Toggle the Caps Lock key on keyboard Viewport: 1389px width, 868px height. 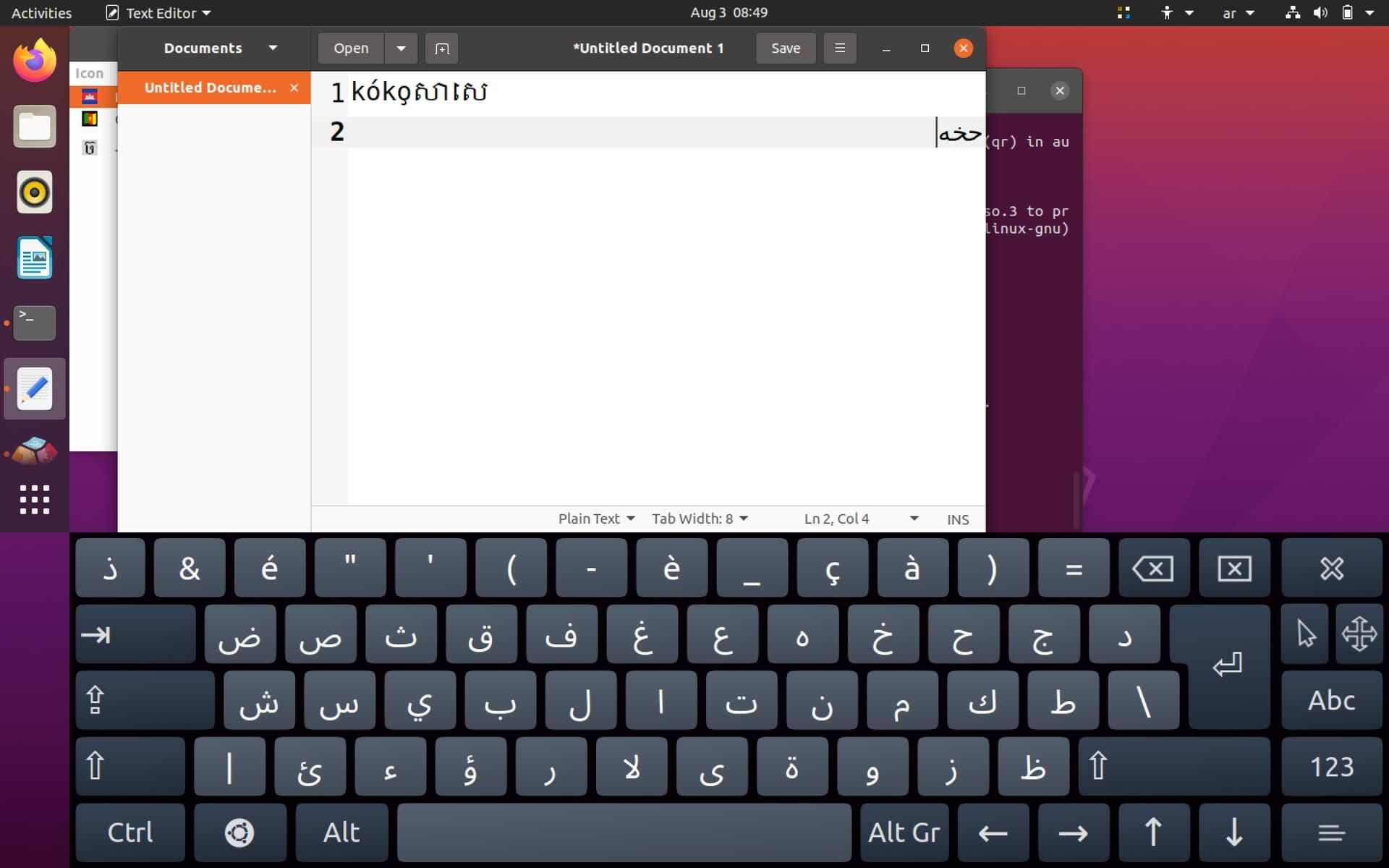pyautogui.click(x=145, y=700)
